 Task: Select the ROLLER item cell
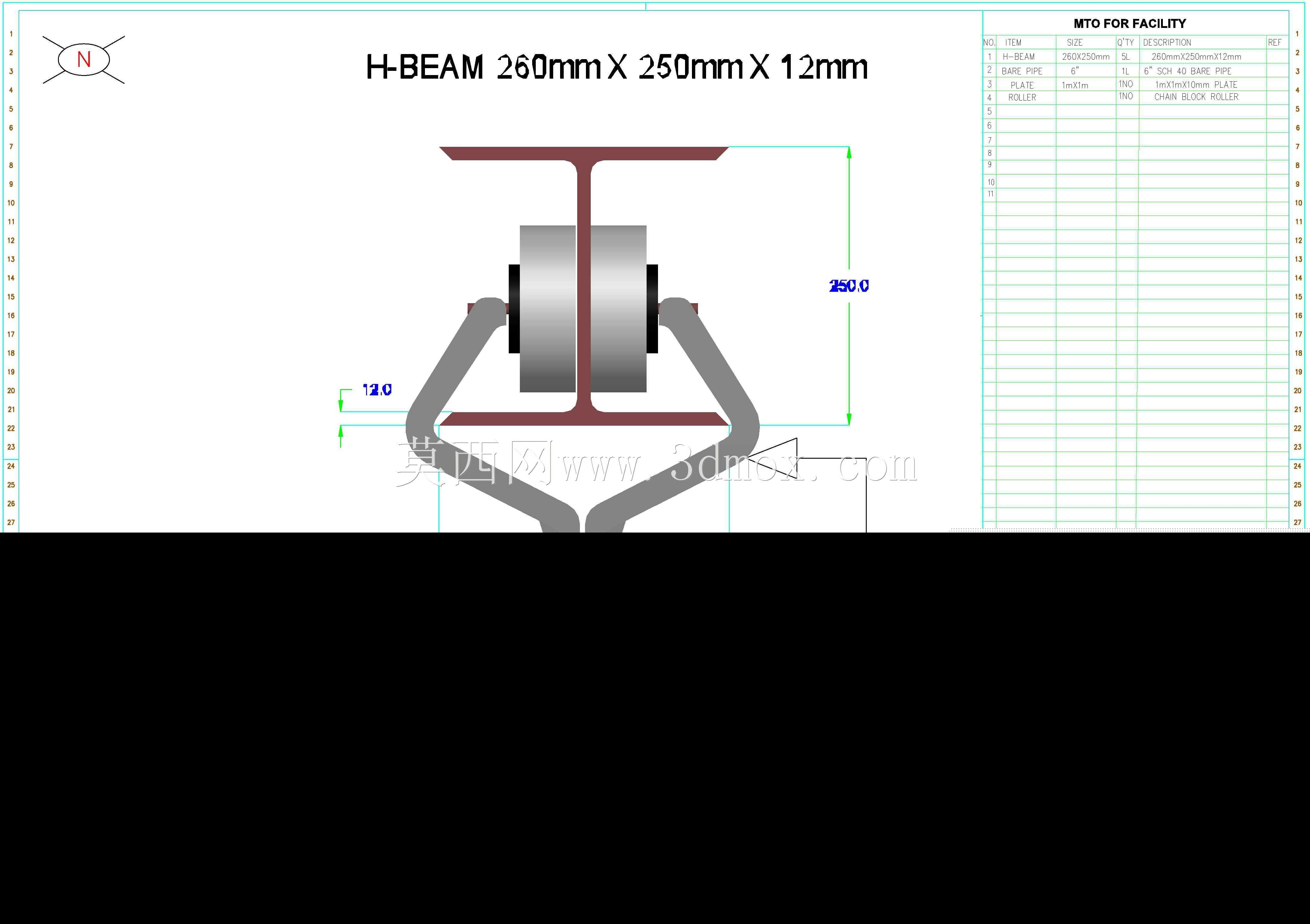tap(1022, 98)
